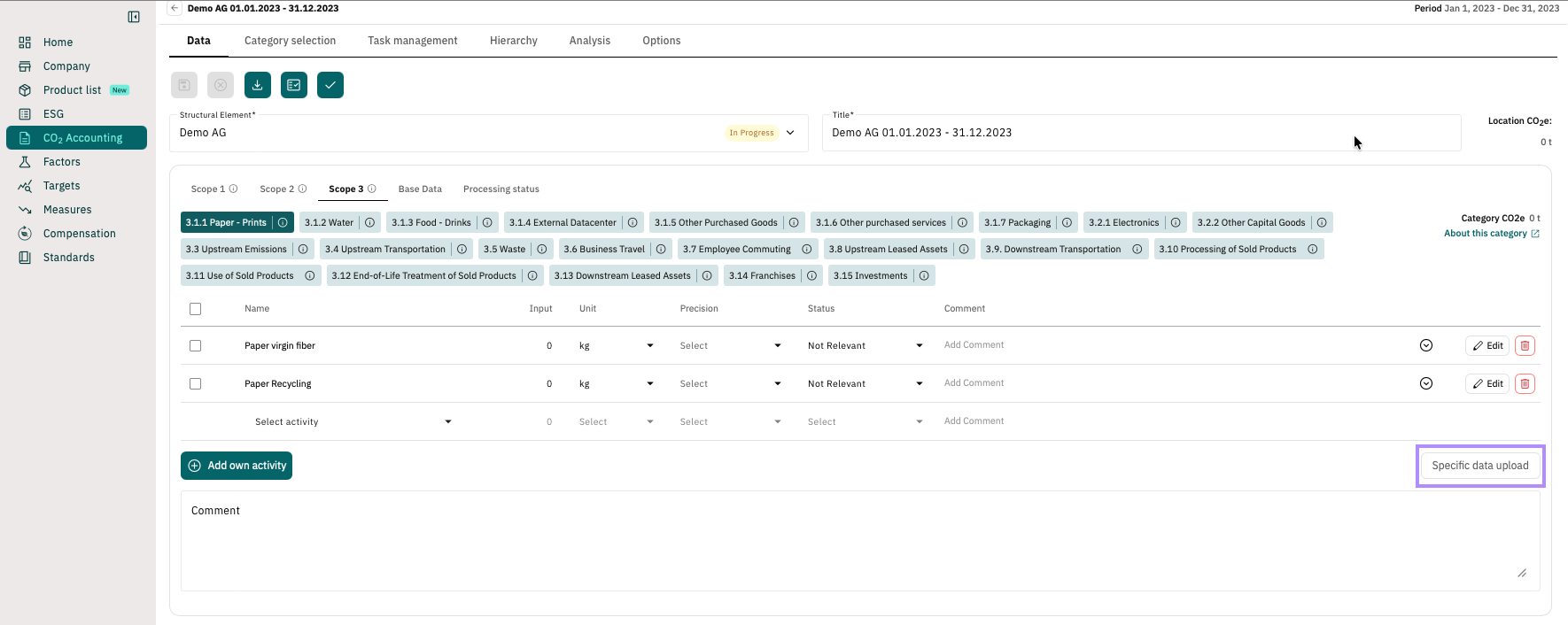Open info icon next to Scope 2
Screen dimensions: 1568x625
302,189
